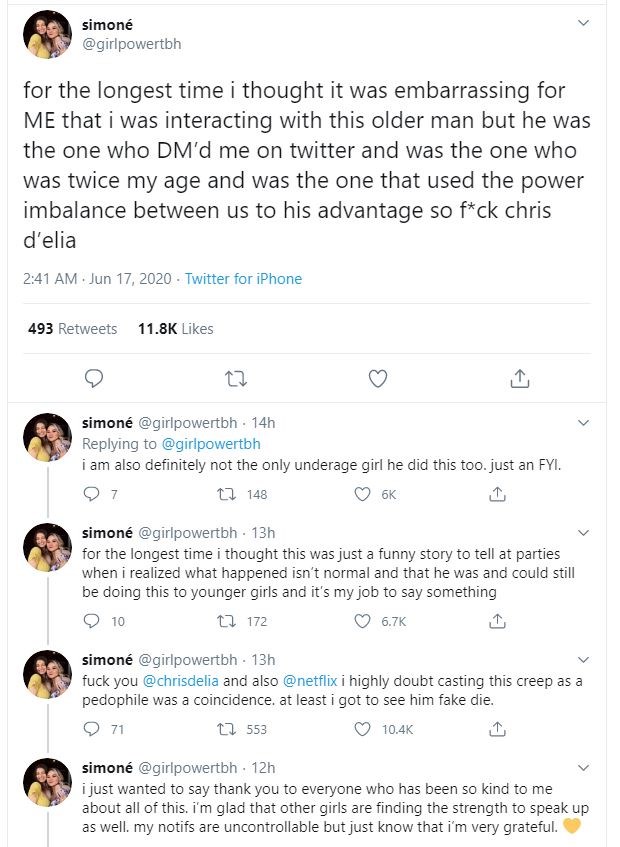620x847 pixels.
Task: Retweet the reply with 553 retweets
Action: coord(226,729)
